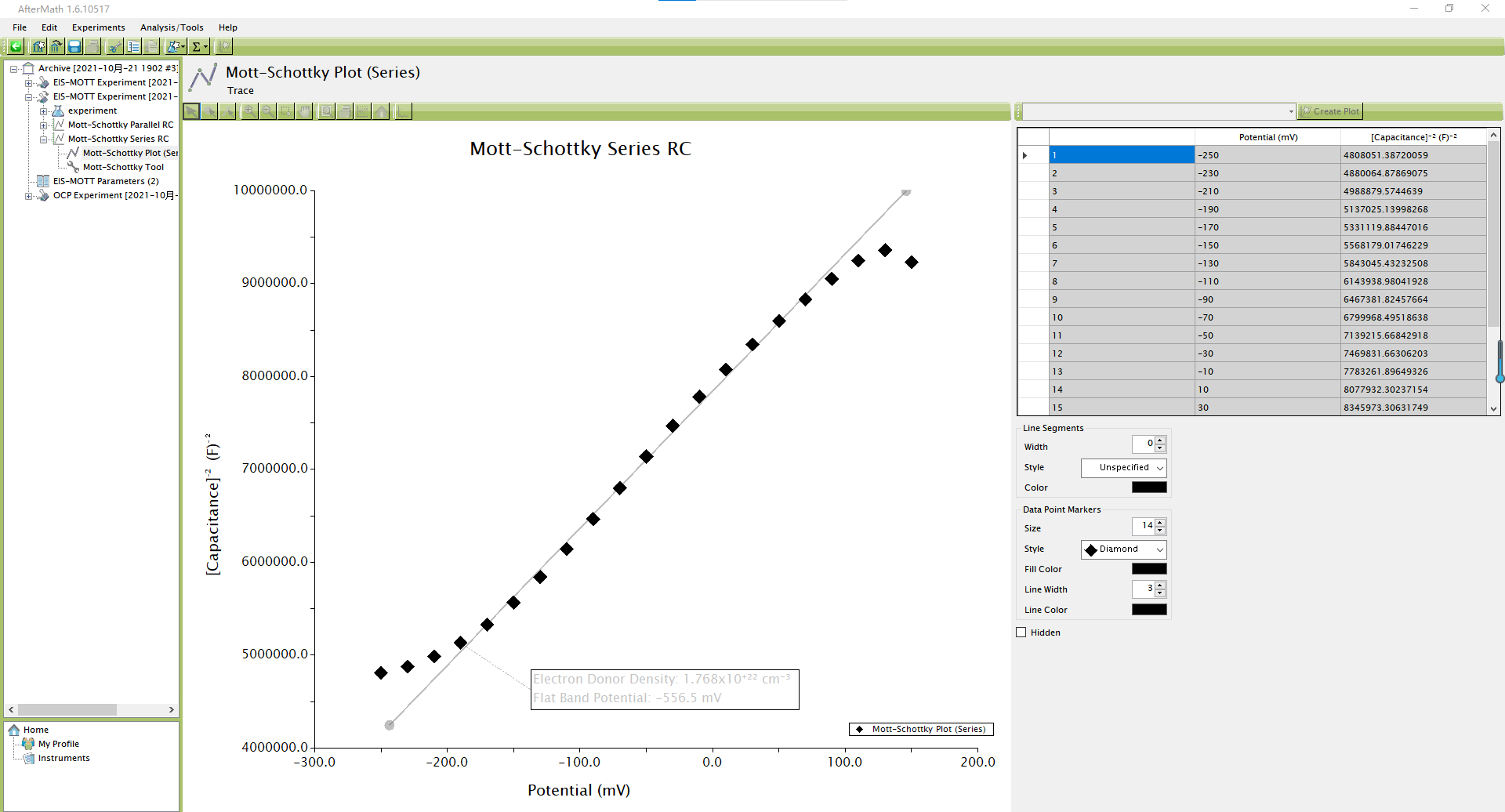Open the Analysis/Tools menu
The height and width of the screenshot is (812, 1505).
click(172, 27)
